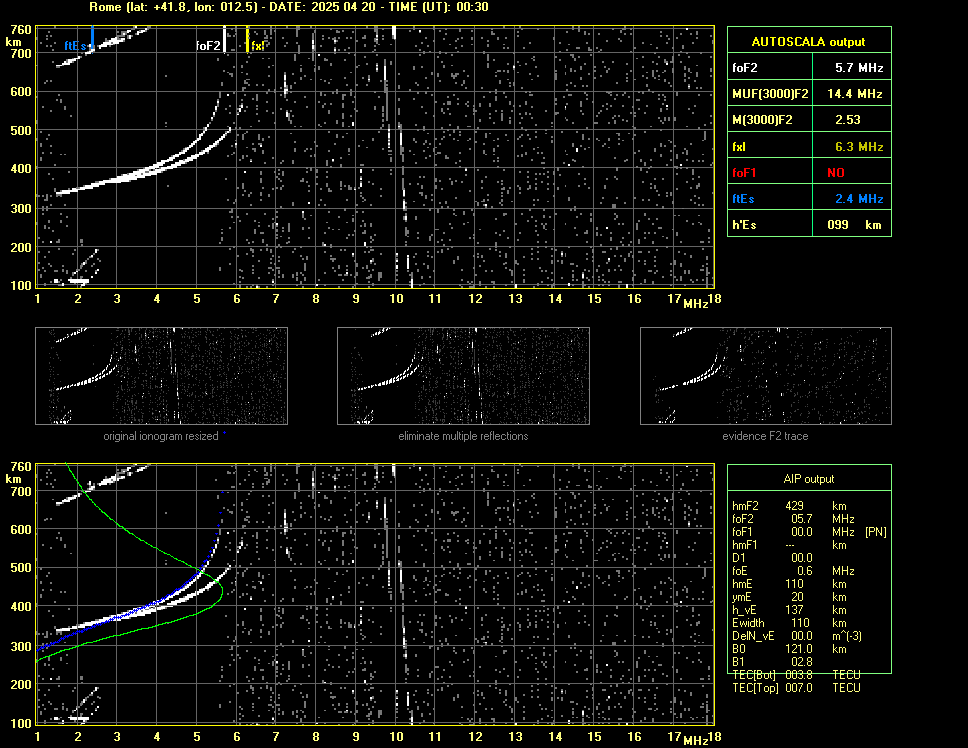This screenshot has width=968, height=748.
Task: Click the 760 km label on bottom ionogram
Action: (21, 467)
